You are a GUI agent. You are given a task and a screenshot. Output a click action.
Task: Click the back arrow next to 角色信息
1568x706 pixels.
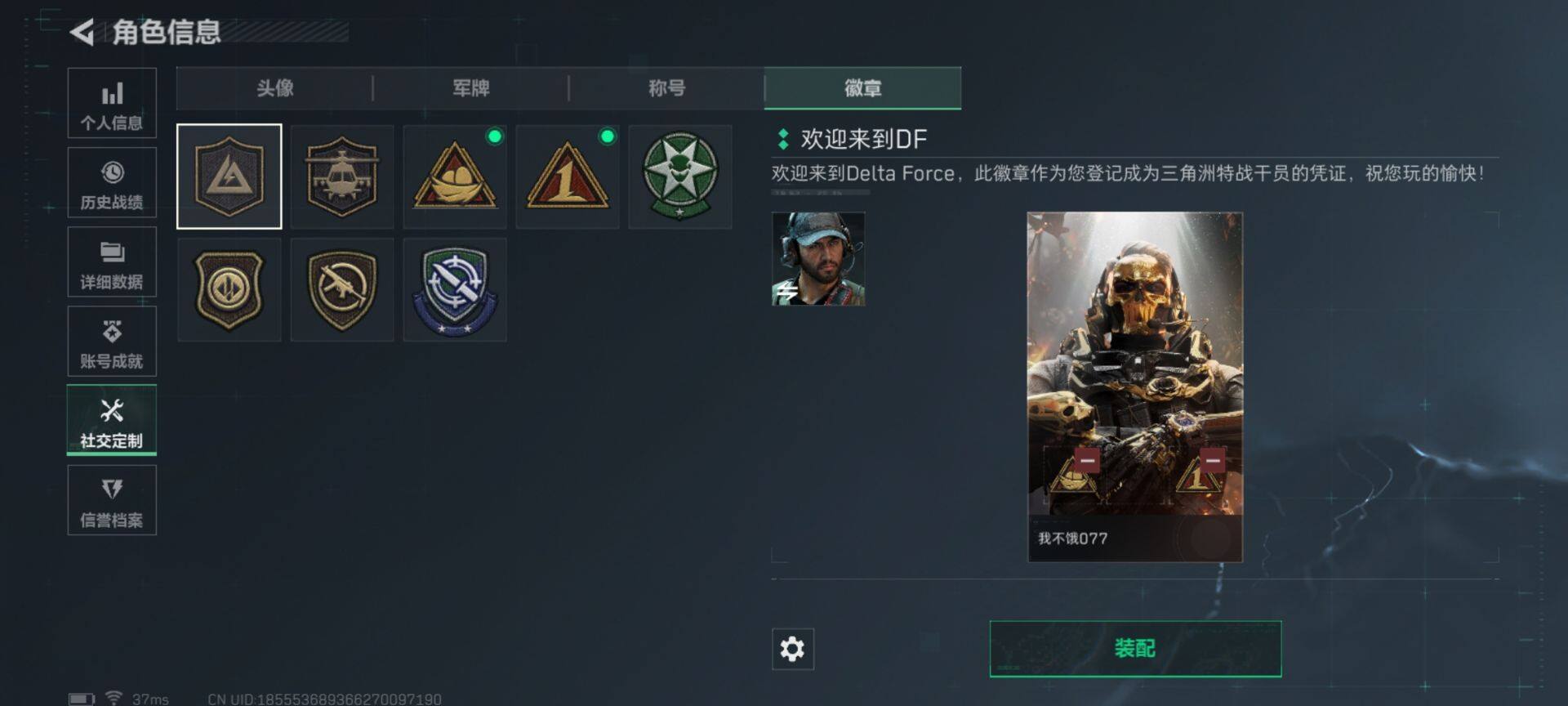82,32
